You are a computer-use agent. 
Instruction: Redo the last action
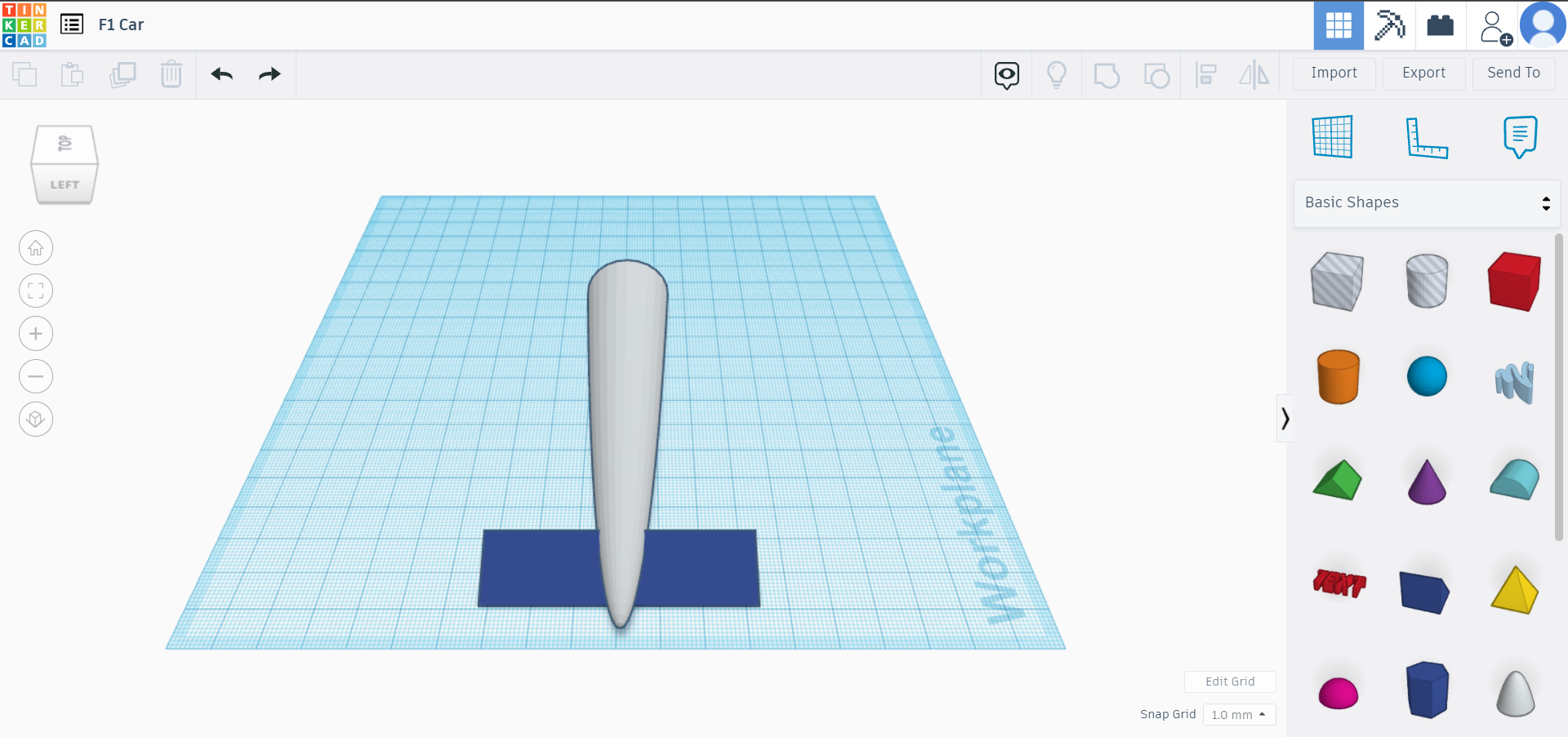click(269, 74)
